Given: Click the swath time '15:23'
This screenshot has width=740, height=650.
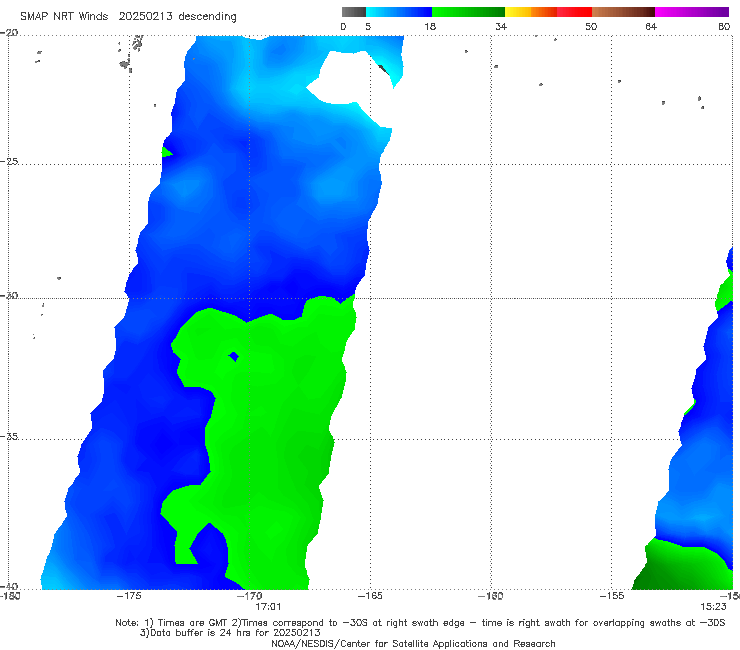Looking at the screenshot, I should [713, 607].
